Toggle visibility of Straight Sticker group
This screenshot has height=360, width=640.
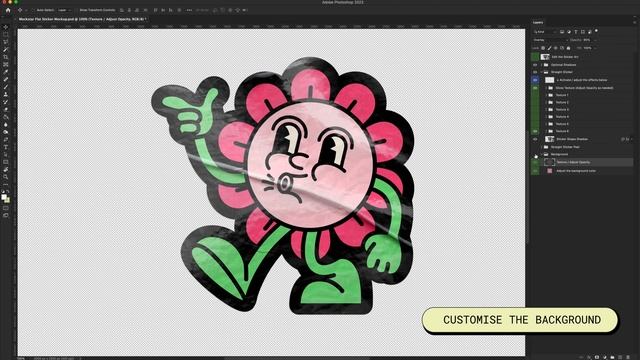tap(535, 72)
